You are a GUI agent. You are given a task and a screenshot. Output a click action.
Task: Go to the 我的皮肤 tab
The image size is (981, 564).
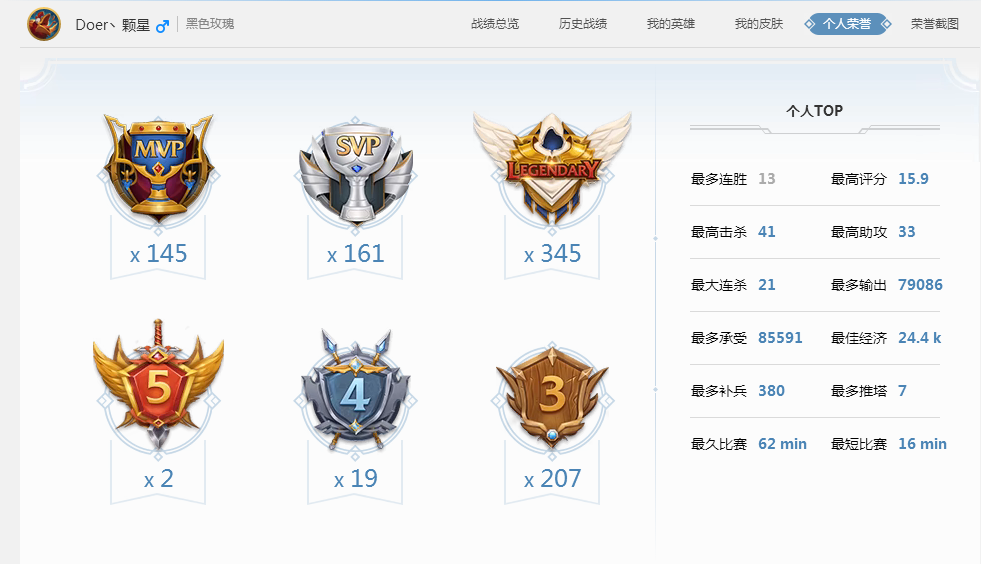(x=759, y=24)
